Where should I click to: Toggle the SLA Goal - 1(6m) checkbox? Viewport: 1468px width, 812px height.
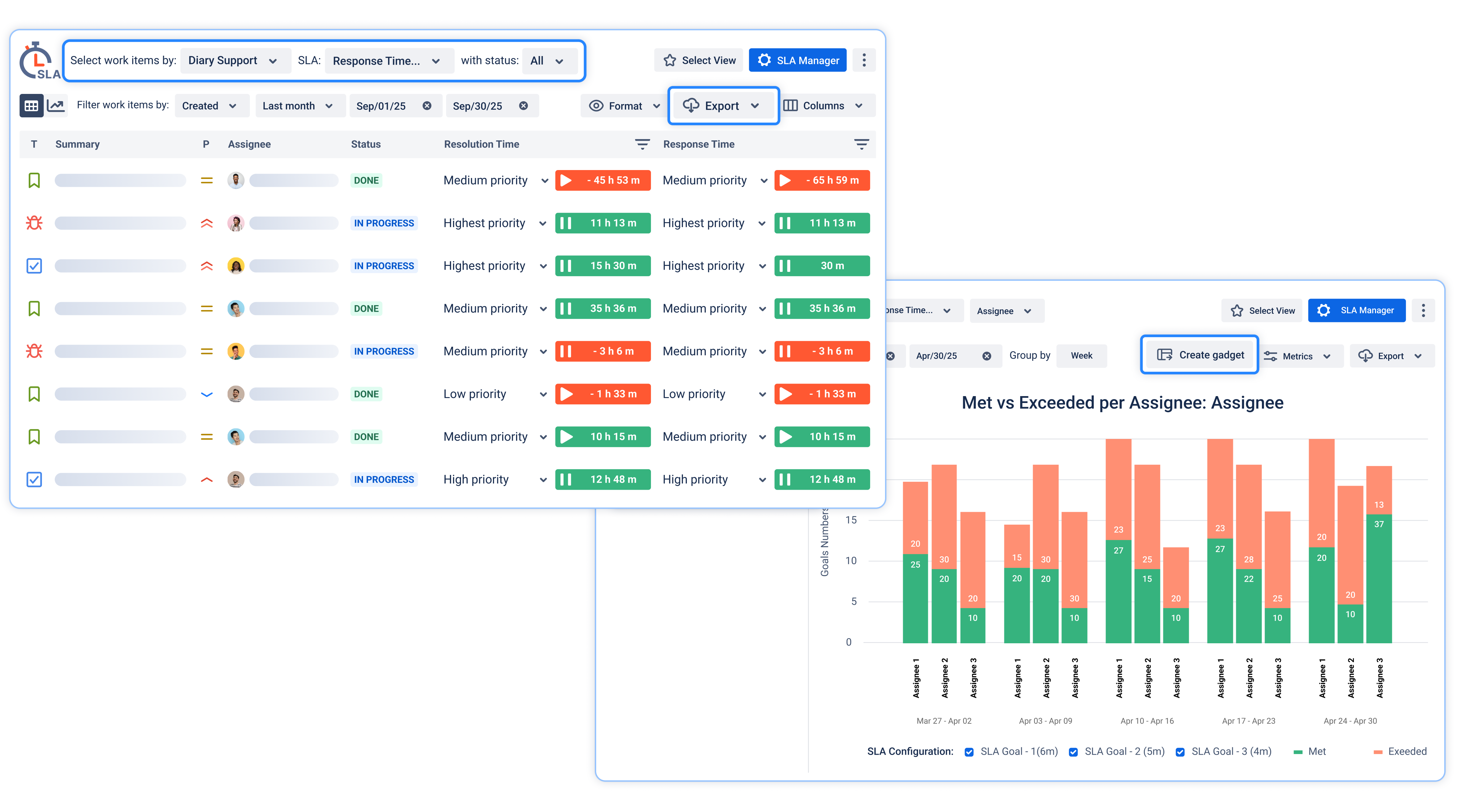pyautogui.click(x=969, y=752)
